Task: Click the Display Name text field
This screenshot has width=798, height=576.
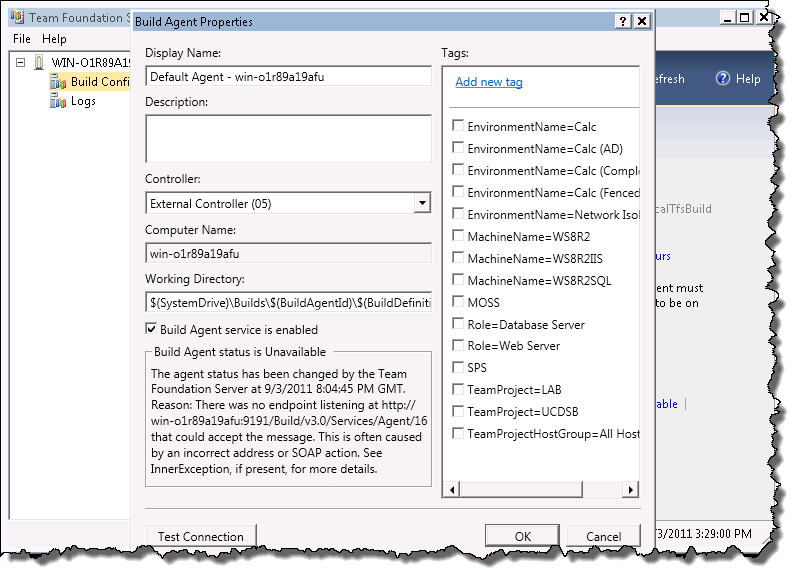Action: pos(288,76)
